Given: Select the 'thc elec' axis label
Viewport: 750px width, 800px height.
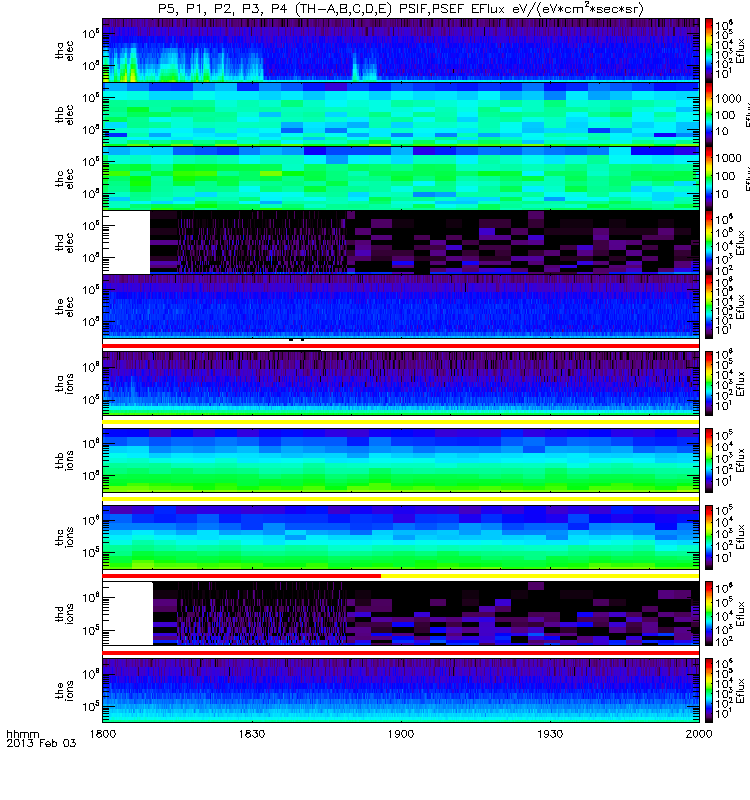Looking at the screenshot, I should tap(65, 179).
